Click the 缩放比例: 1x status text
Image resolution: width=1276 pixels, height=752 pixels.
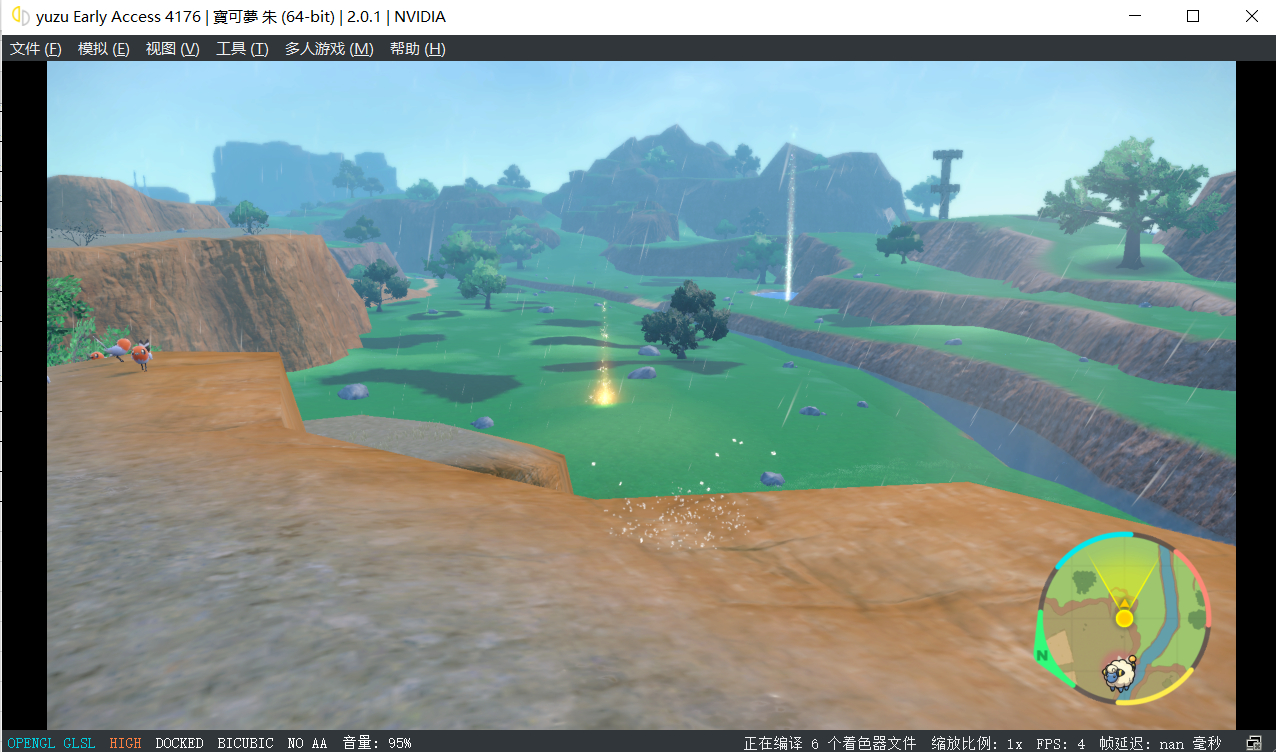click(x=977, y=743)
